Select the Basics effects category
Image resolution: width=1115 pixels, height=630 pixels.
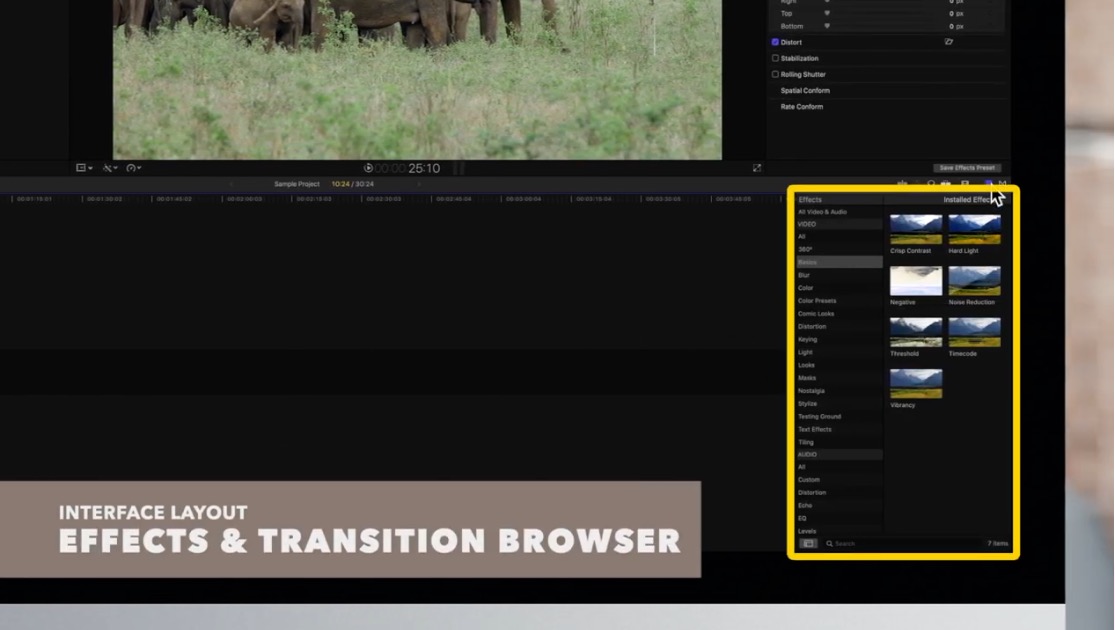pos(839,262)
